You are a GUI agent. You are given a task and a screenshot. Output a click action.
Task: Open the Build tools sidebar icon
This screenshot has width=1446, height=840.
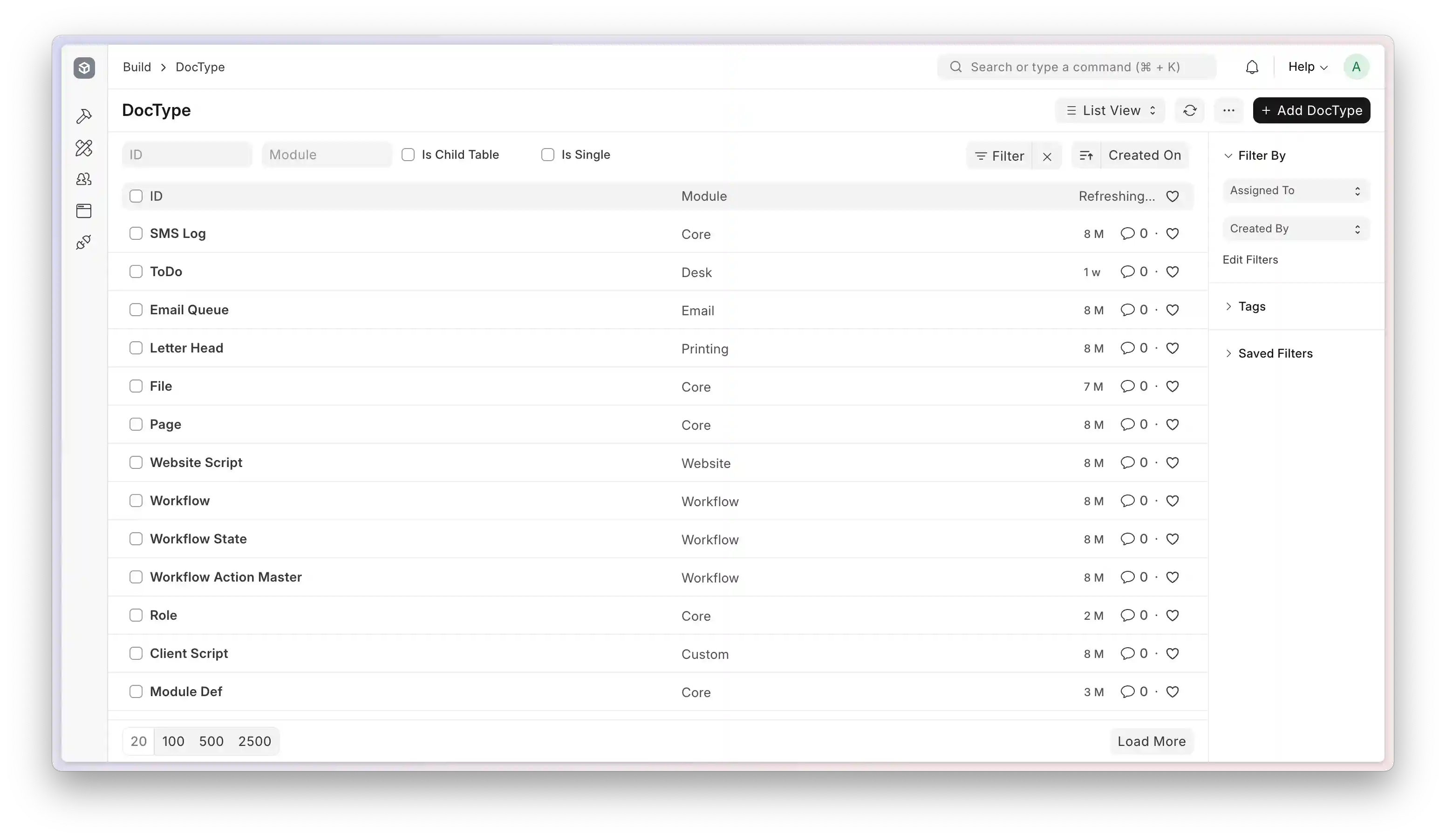(x=84, y=116)
